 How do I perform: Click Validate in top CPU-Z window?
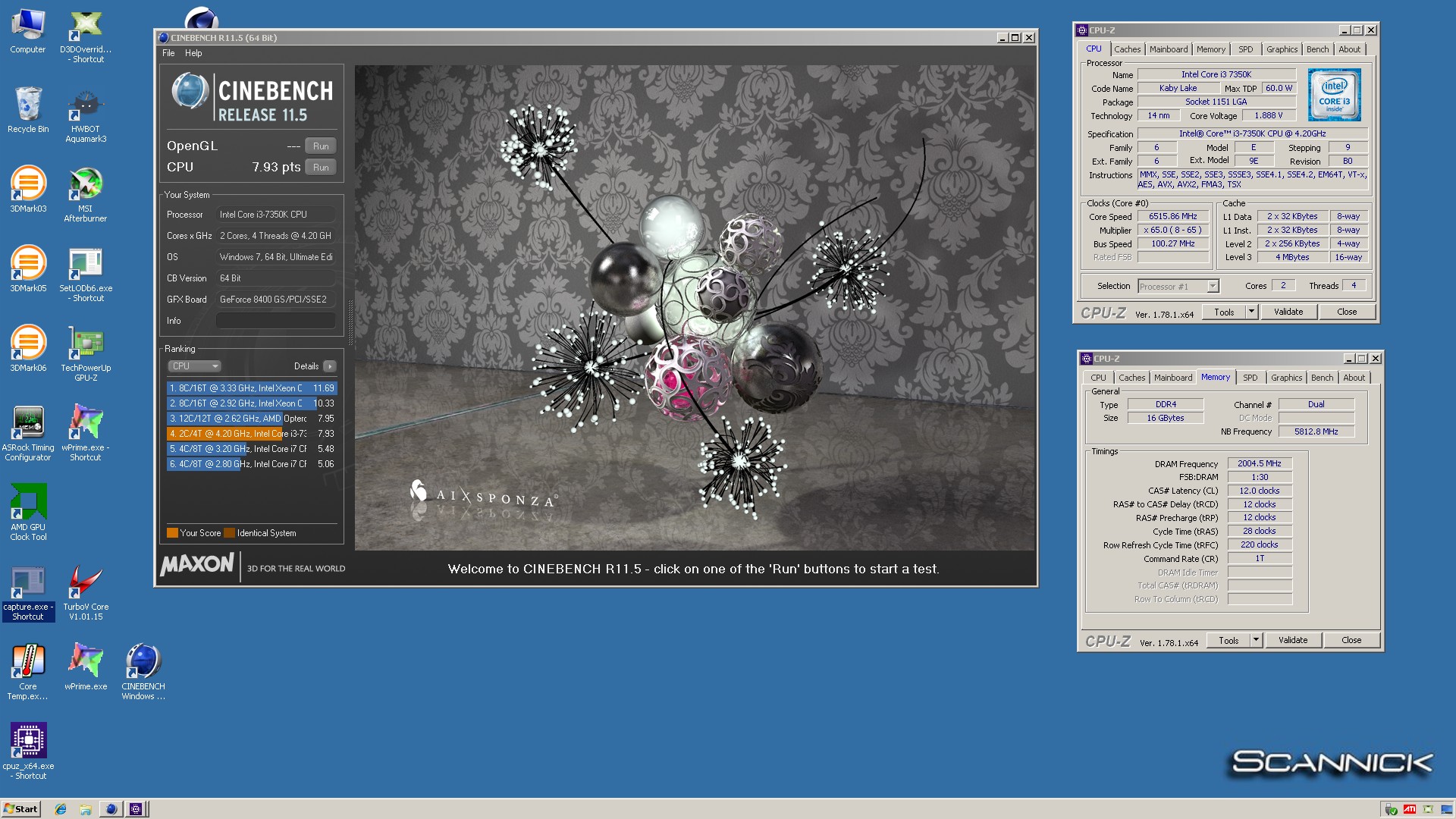click(1288, 312)
